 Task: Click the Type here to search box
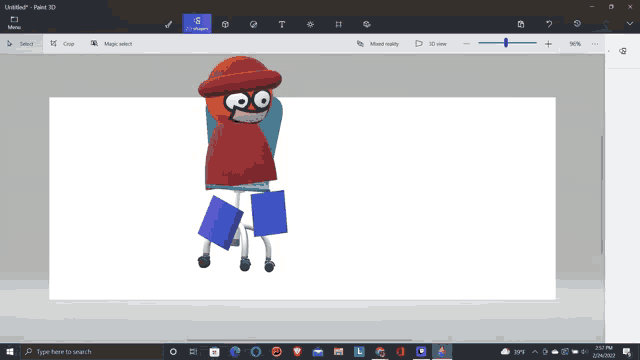91,351
